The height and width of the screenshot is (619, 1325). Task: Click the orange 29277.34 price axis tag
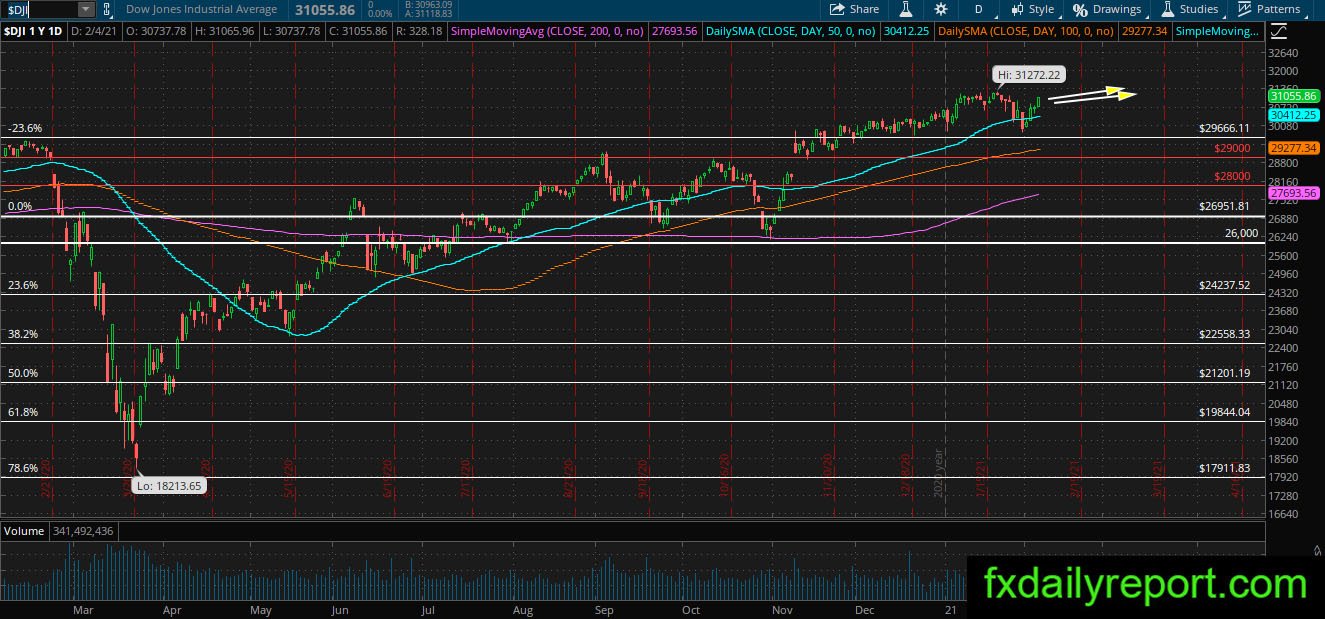coord(1292,147)
